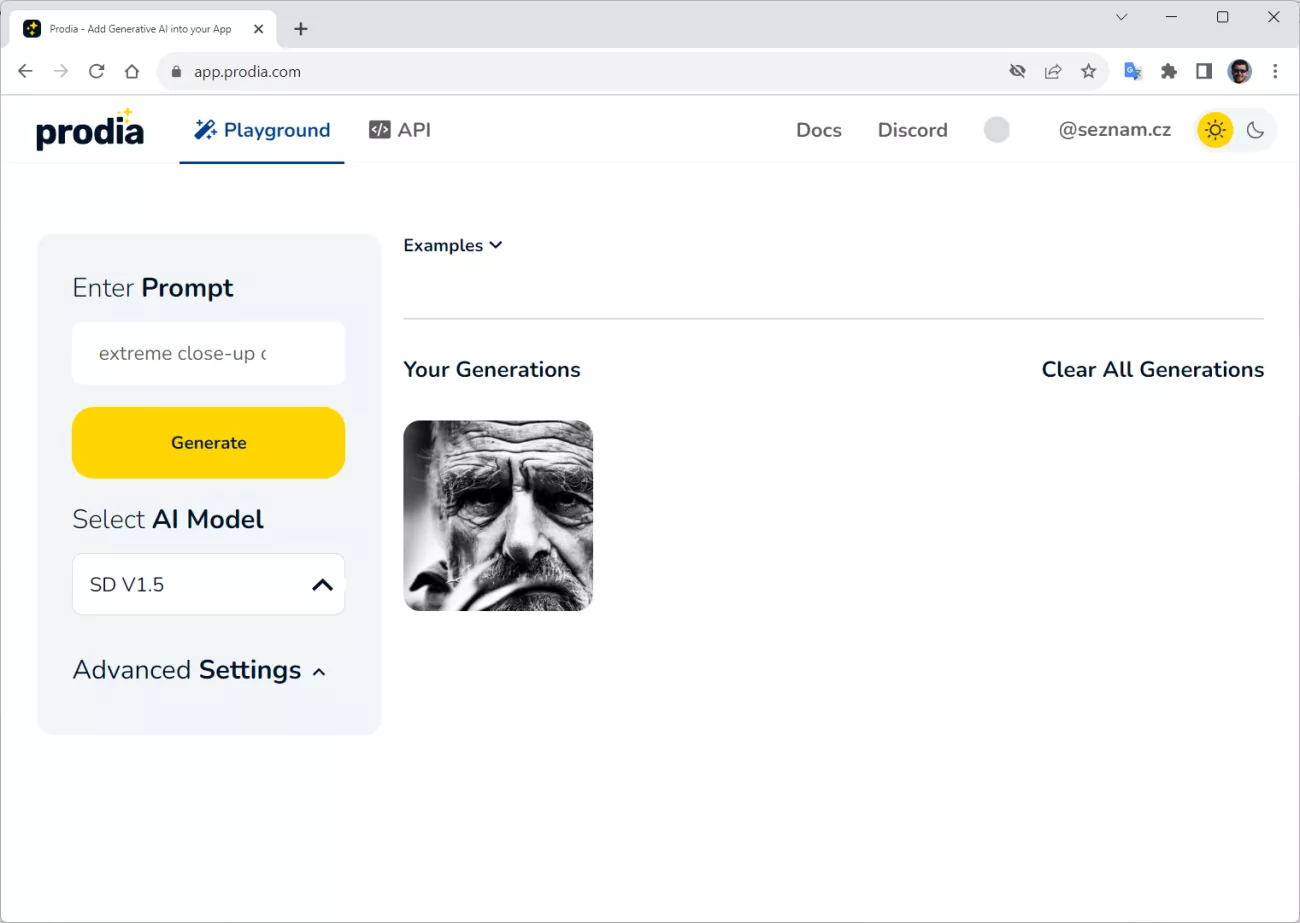Screen dimensions: 1300x923
Task: Click the Google Translate extension icon
Action: pos(1133,71)
